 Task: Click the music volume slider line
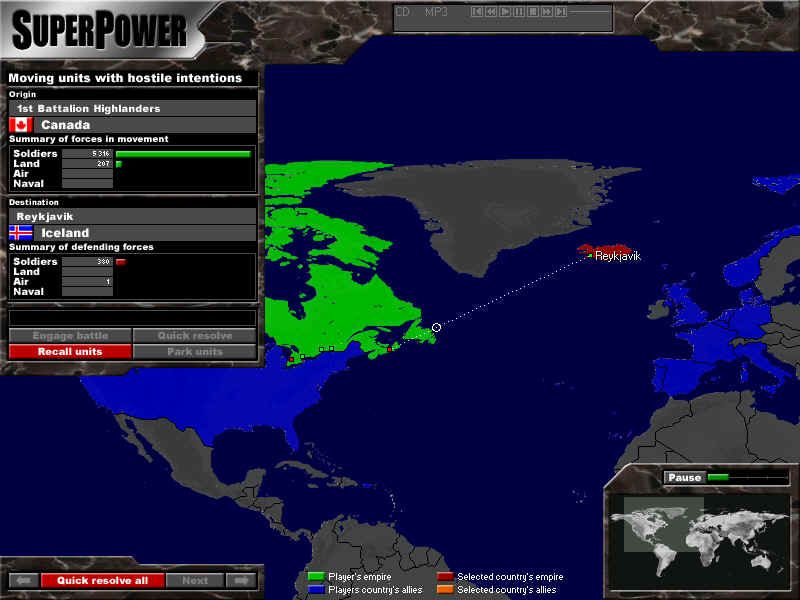(590, 12)
